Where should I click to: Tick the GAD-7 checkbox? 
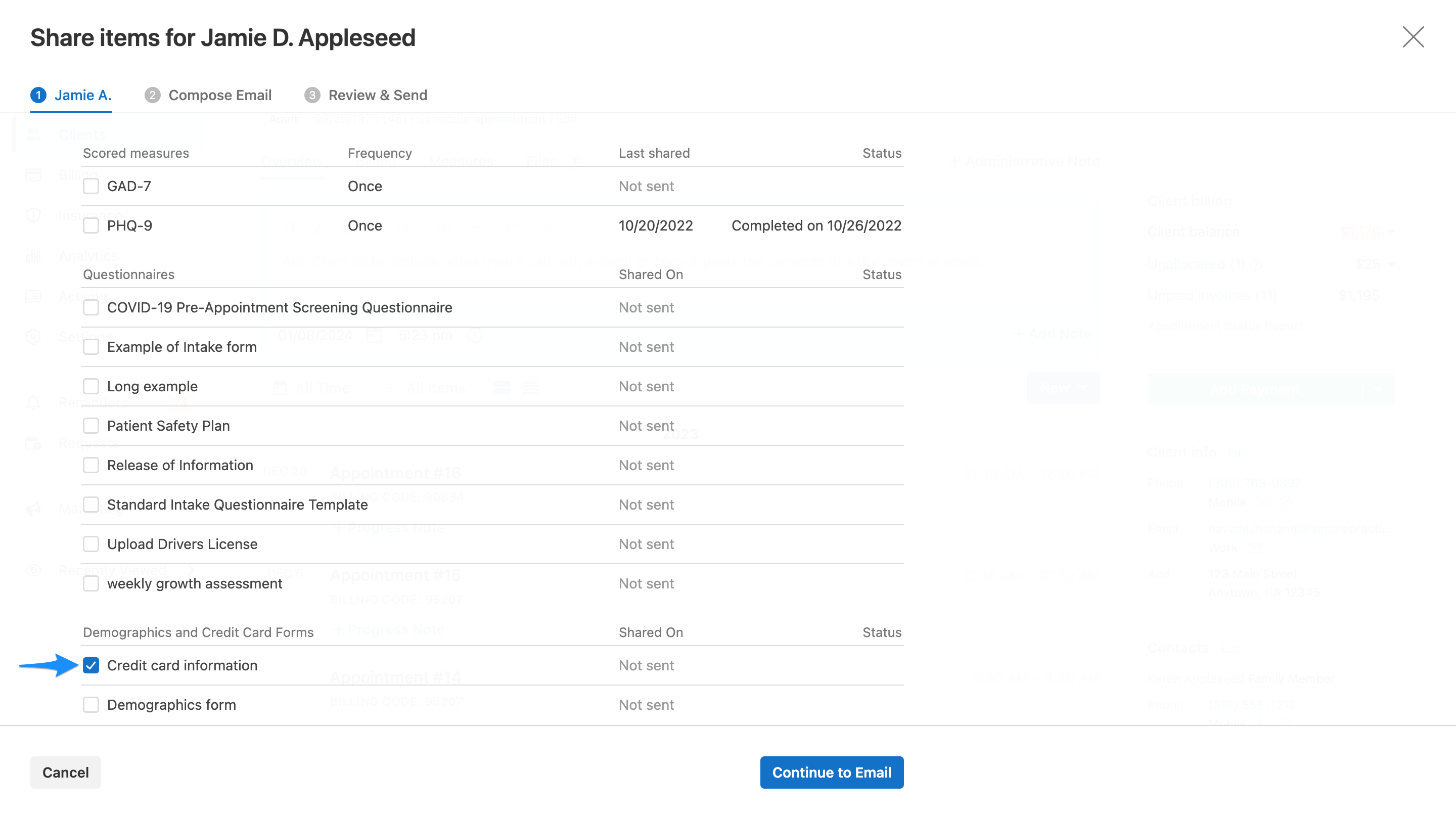pos(91,186)
